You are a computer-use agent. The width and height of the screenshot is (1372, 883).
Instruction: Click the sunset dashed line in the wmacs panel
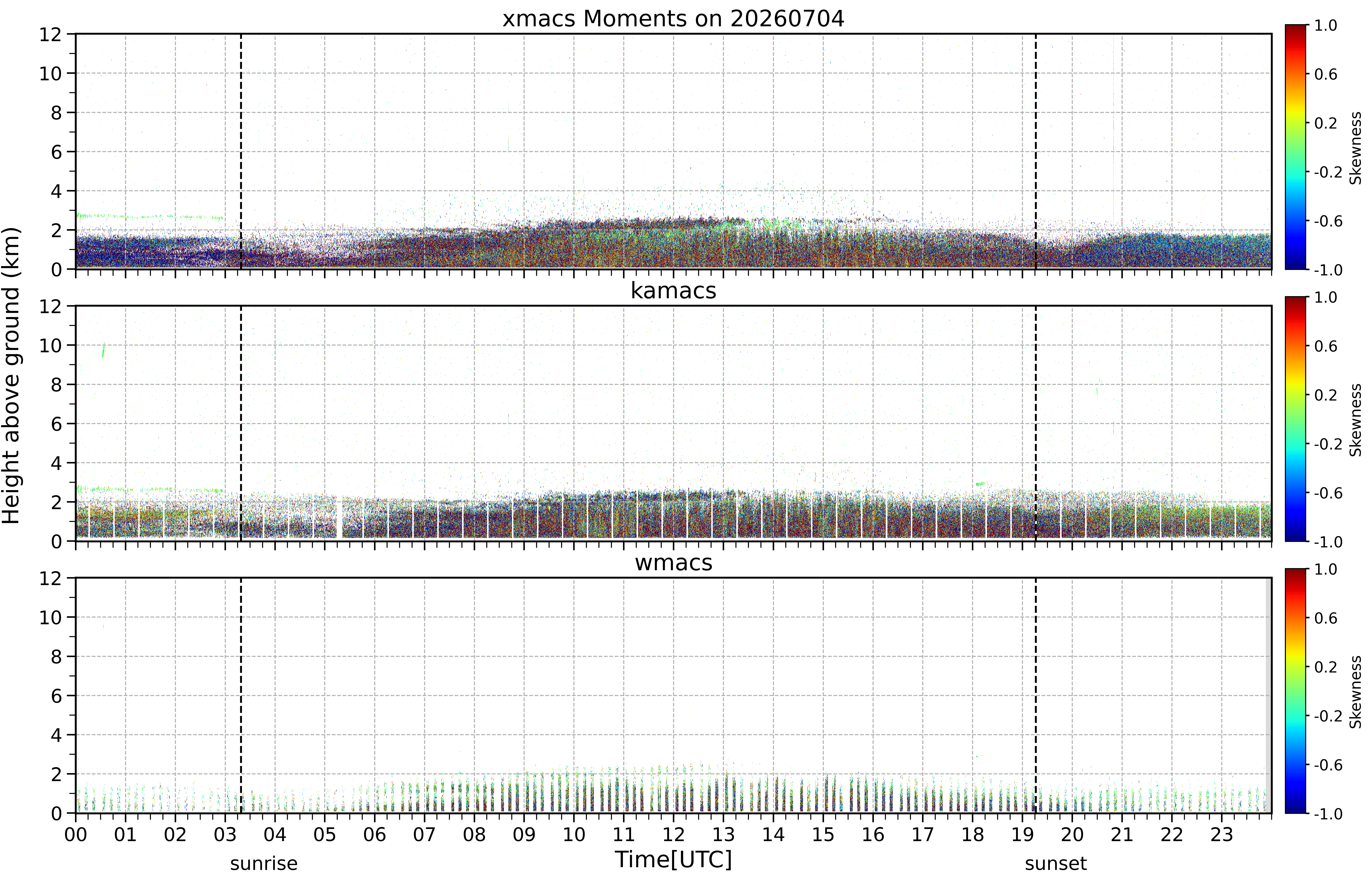(x=1036, y=696)
